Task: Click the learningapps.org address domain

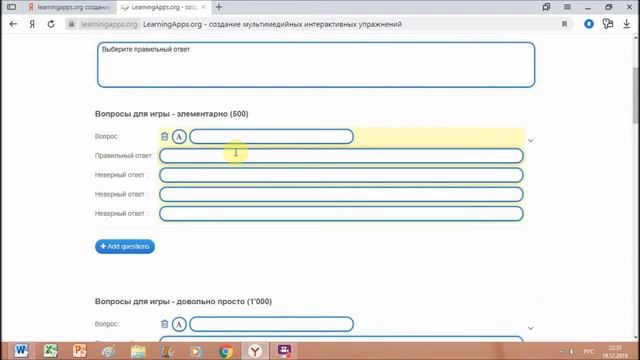Action: pyautogui.click(x=109, y=24)
